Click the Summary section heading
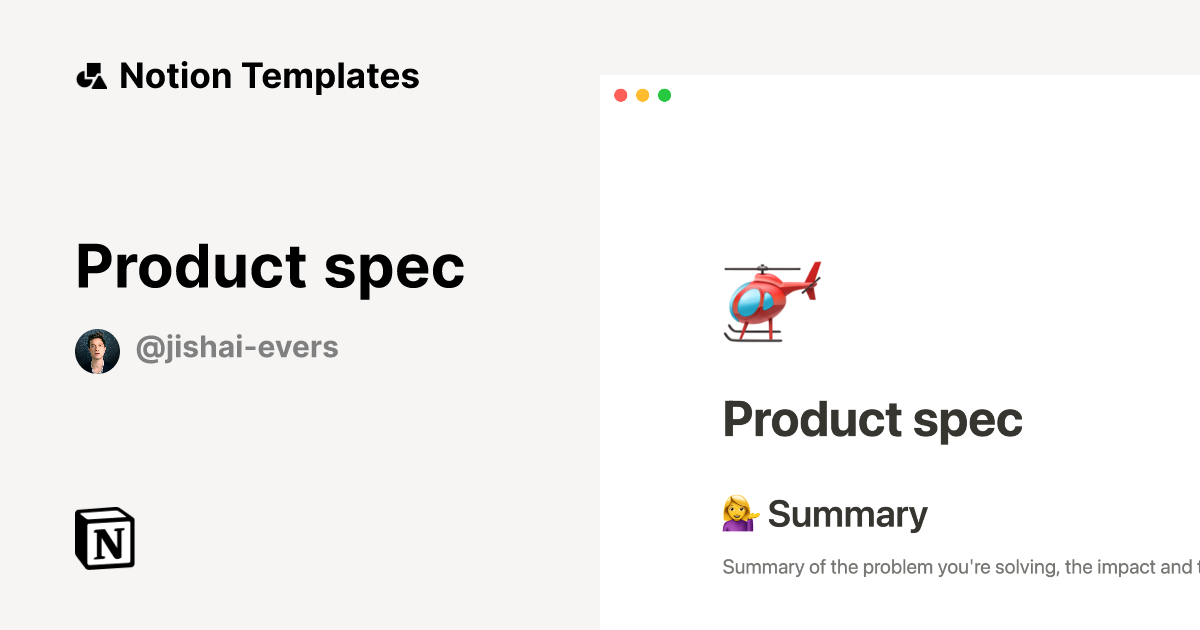This screenshot has height=630, width=1200. point(848,513)
